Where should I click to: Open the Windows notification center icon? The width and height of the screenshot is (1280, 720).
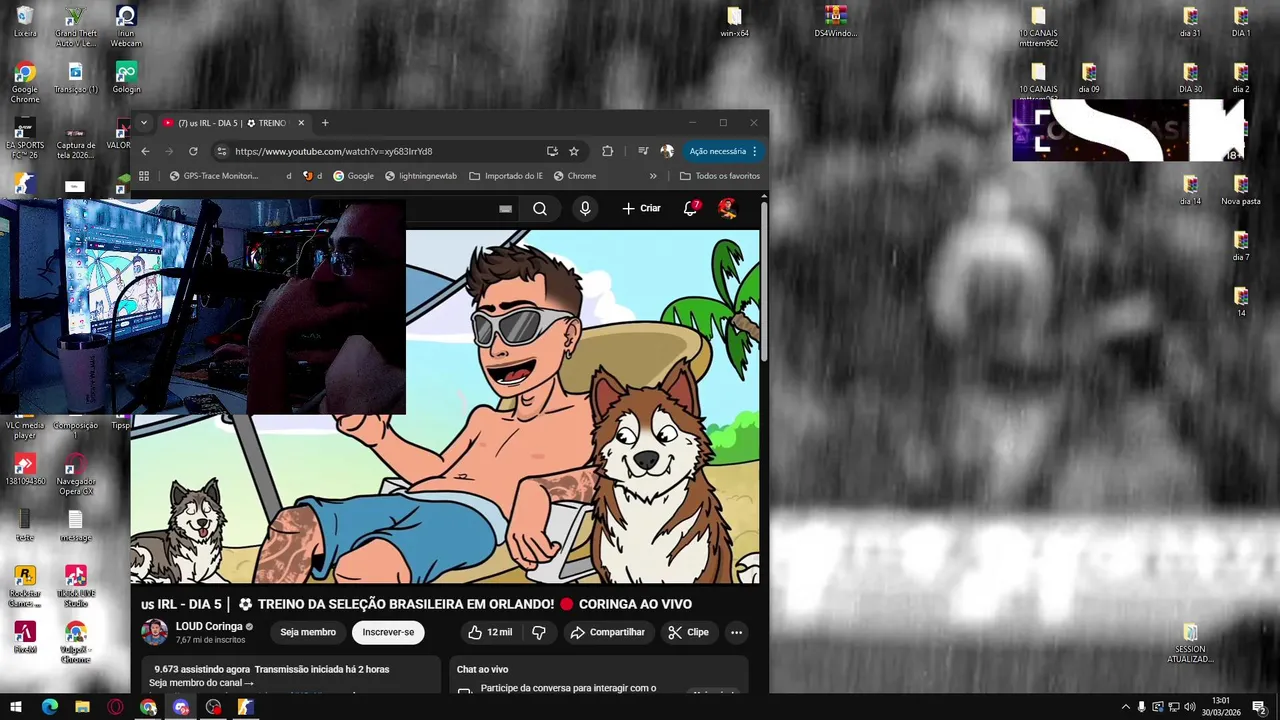(x=1260, y=707)
